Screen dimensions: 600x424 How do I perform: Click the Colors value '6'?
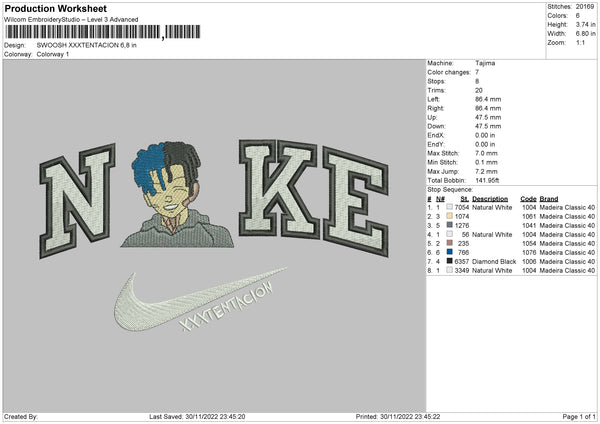click(578, 16)
